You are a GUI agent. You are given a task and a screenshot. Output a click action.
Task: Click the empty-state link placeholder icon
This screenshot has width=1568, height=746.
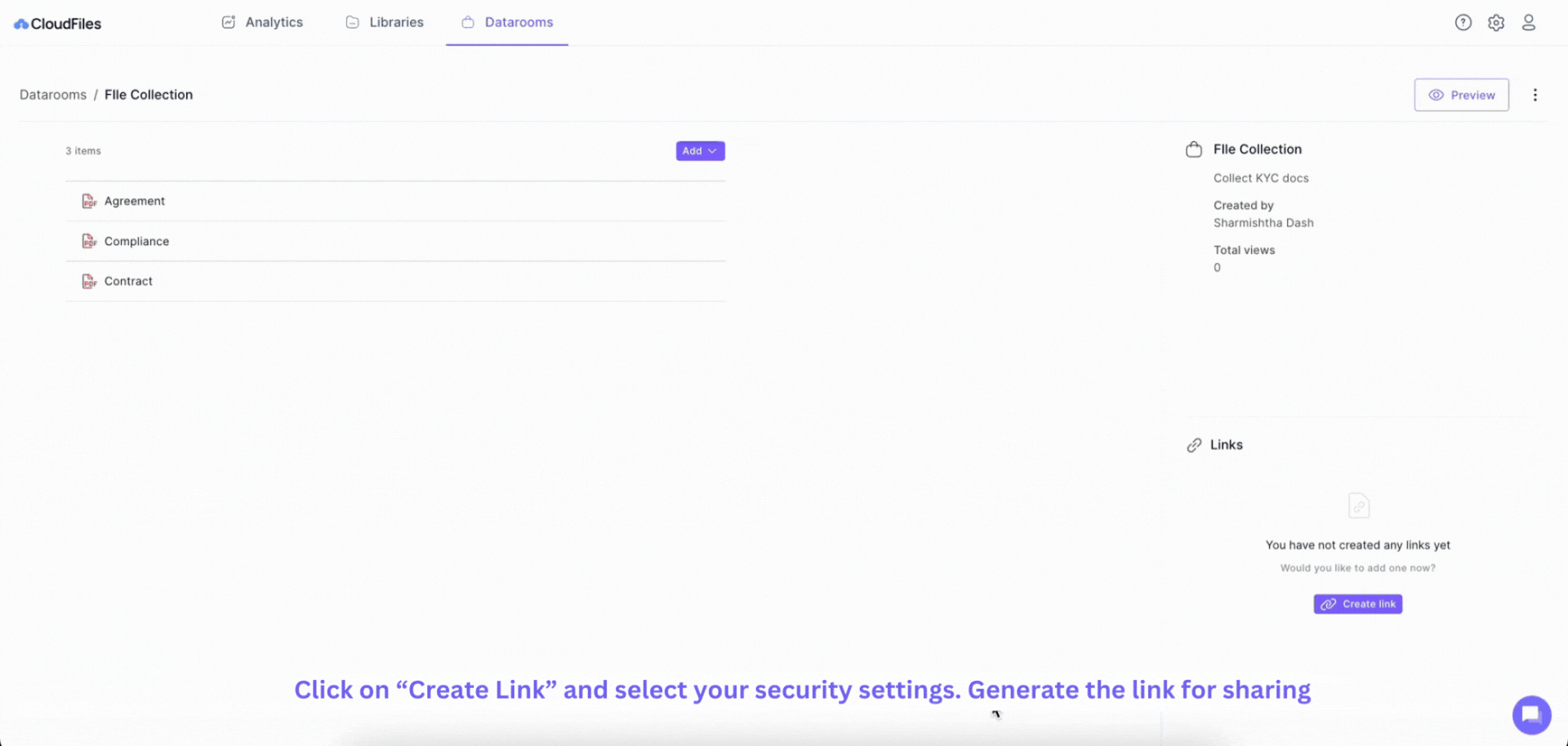click(1357, 505)
